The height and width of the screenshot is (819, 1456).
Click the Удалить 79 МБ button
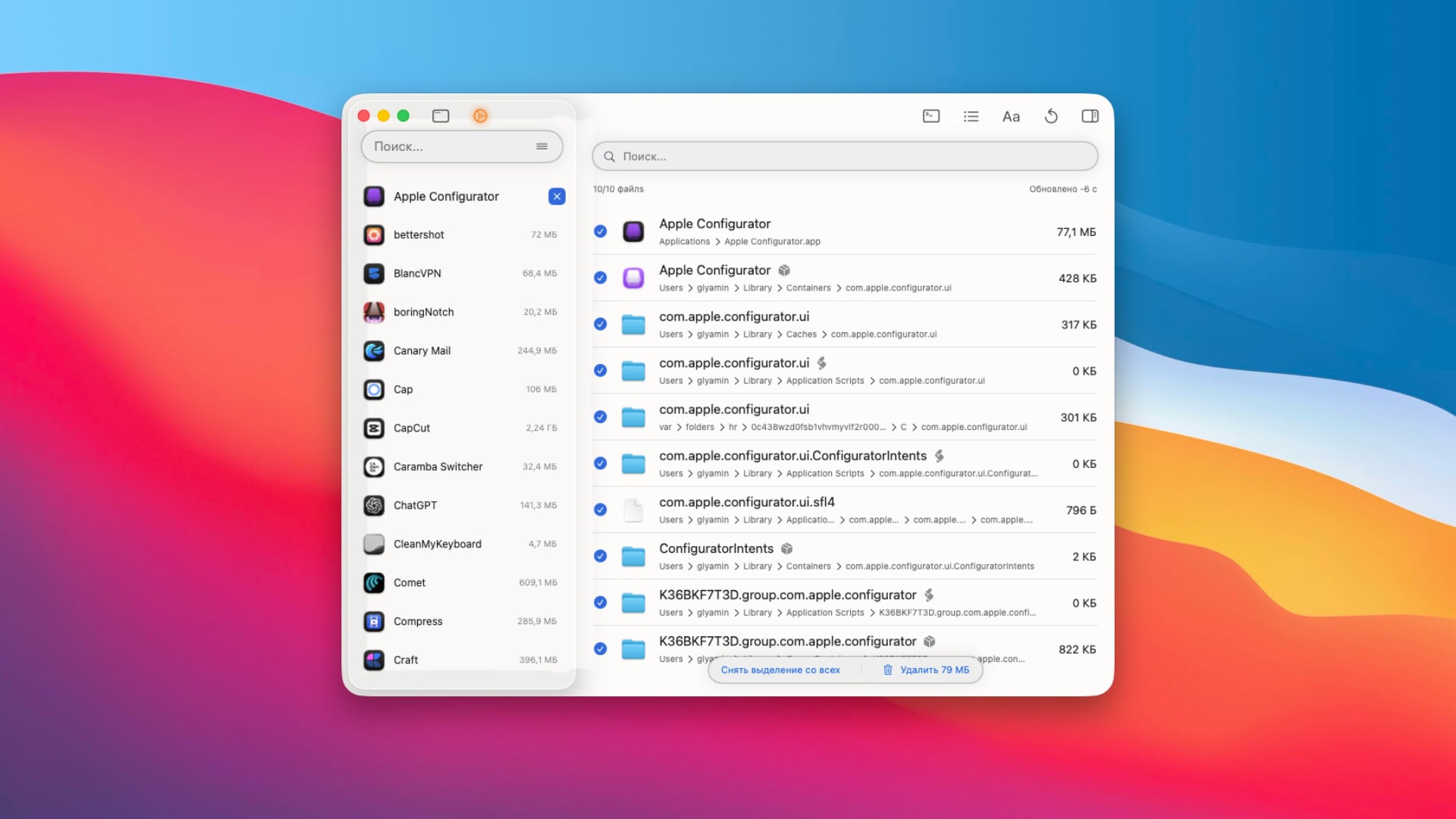tap(926, 670)
